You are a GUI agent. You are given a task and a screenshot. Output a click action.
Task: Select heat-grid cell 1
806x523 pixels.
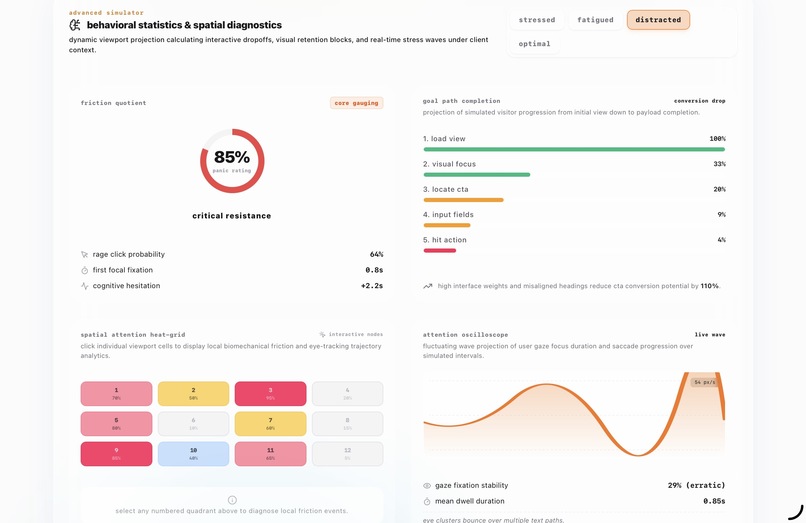pos(116,393)
